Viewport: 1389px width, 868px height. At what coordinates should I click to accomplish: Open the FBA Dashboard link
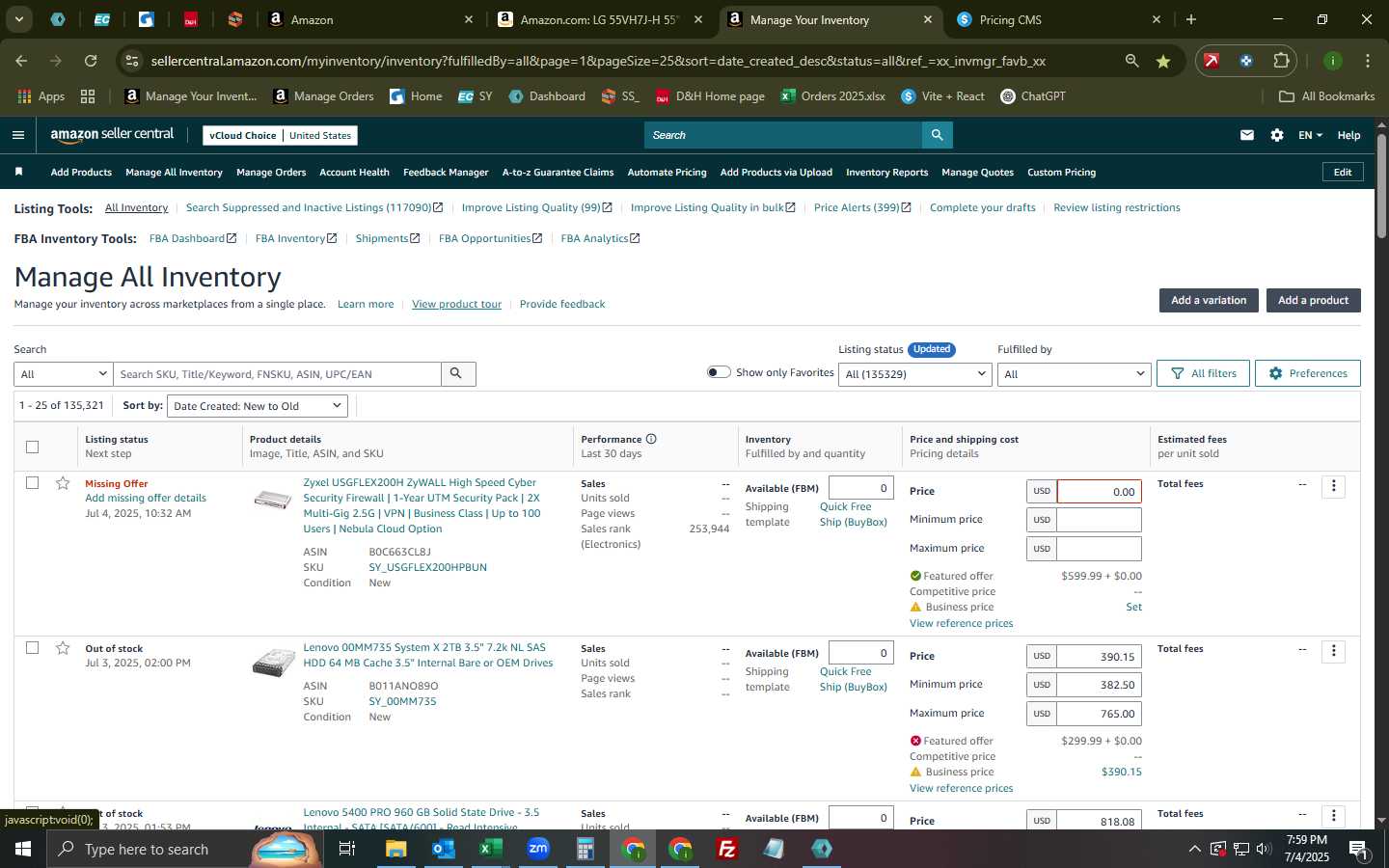coord(193,238)
